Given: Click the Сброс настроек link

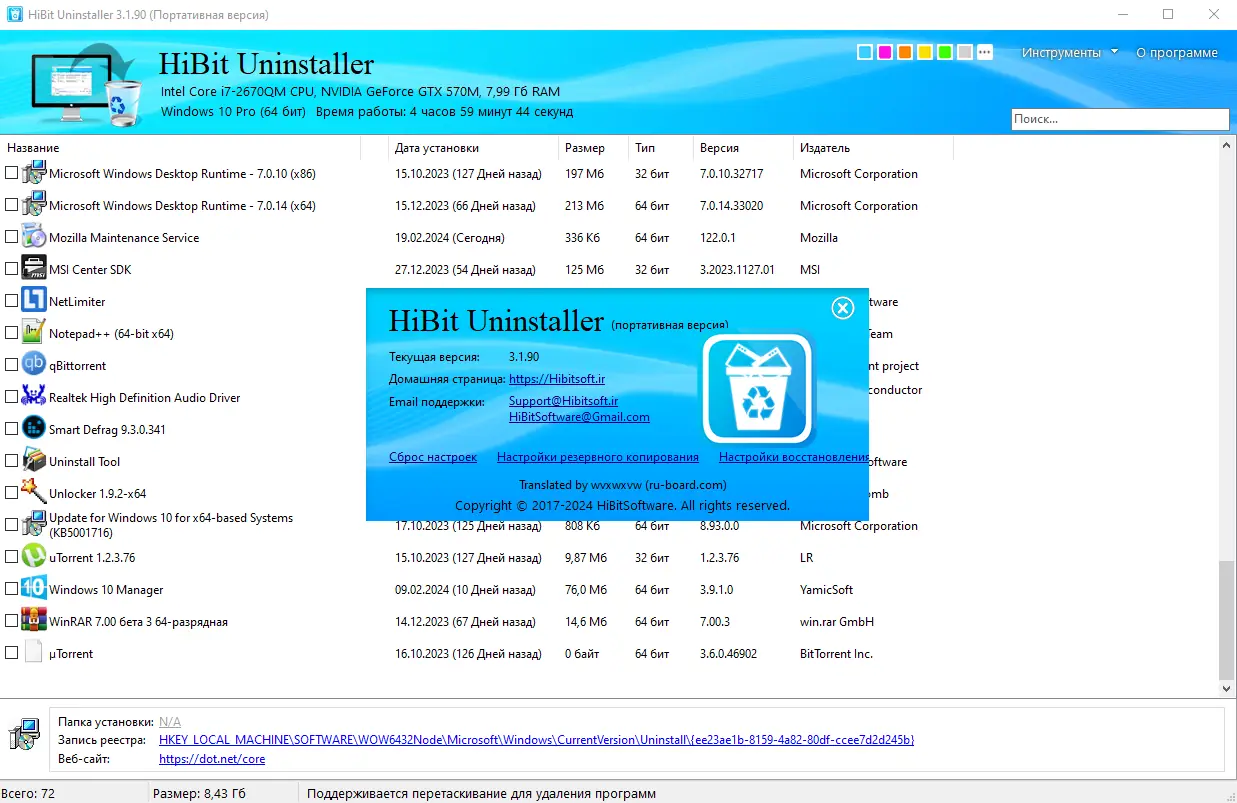Looking at the screenshot, I should [x=433, y=457].
